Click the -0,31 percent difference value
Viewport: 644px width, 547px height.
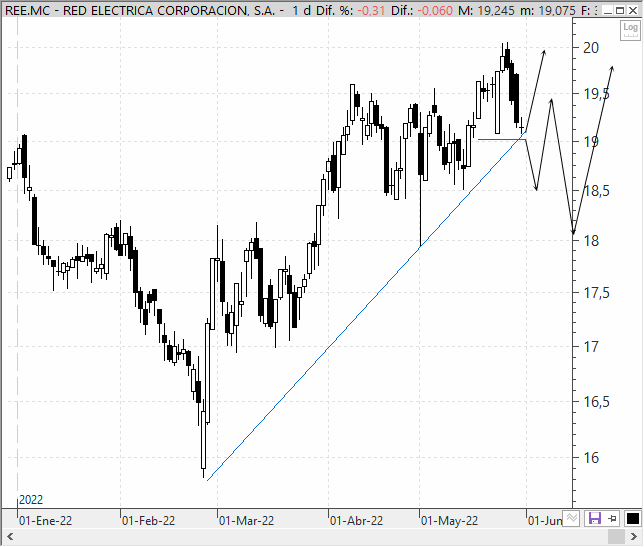(x=372, y=10)
